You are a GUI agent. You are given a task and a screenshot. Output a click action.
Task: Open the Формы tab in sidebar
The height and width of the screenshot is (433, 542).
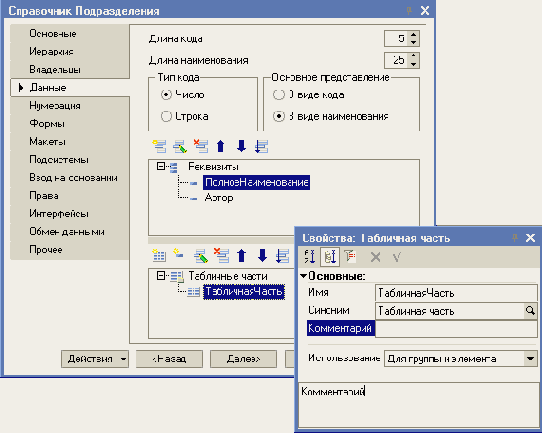coord(47,124)
